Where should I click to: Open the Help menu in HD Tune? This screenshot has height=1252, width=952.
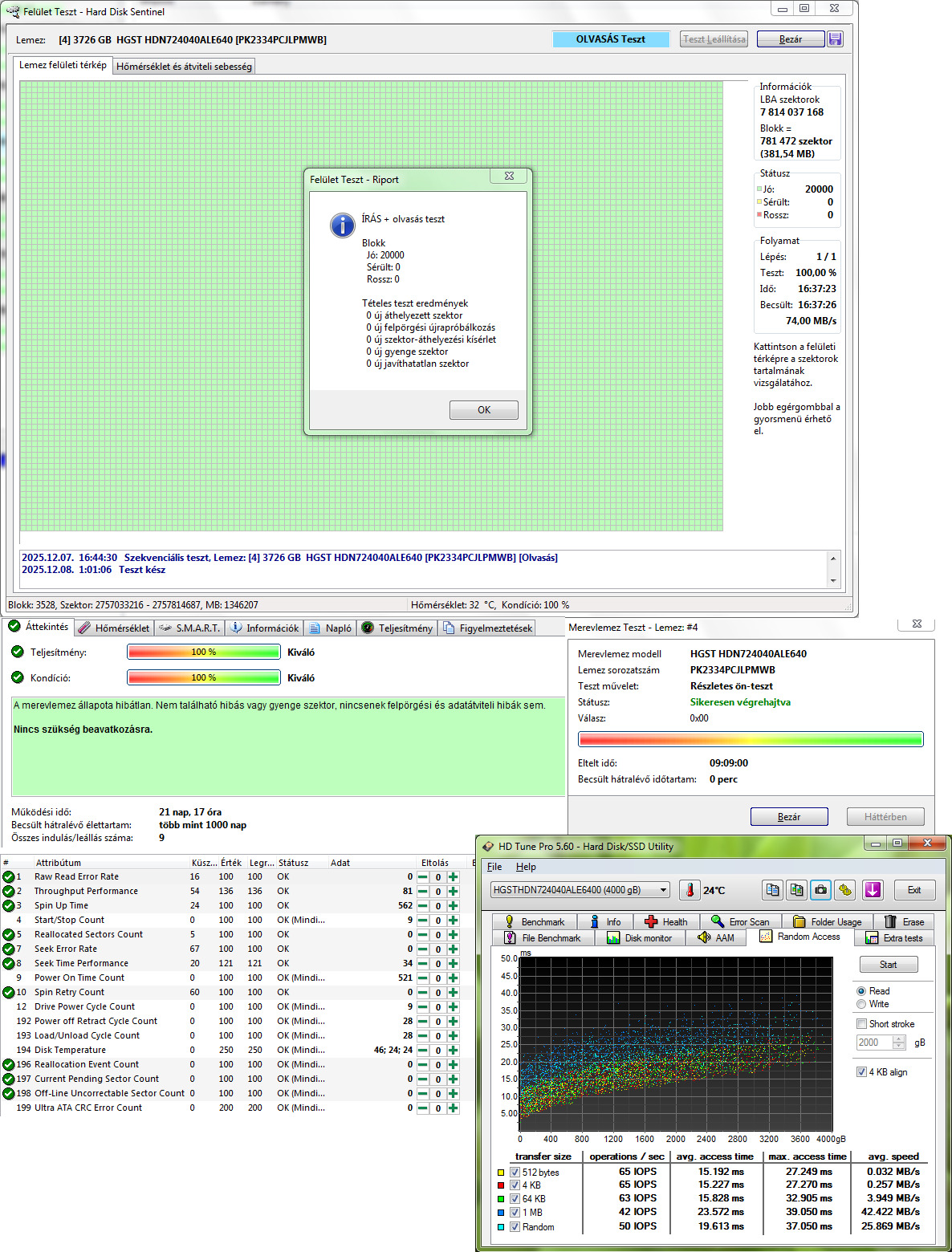point(526,867)
